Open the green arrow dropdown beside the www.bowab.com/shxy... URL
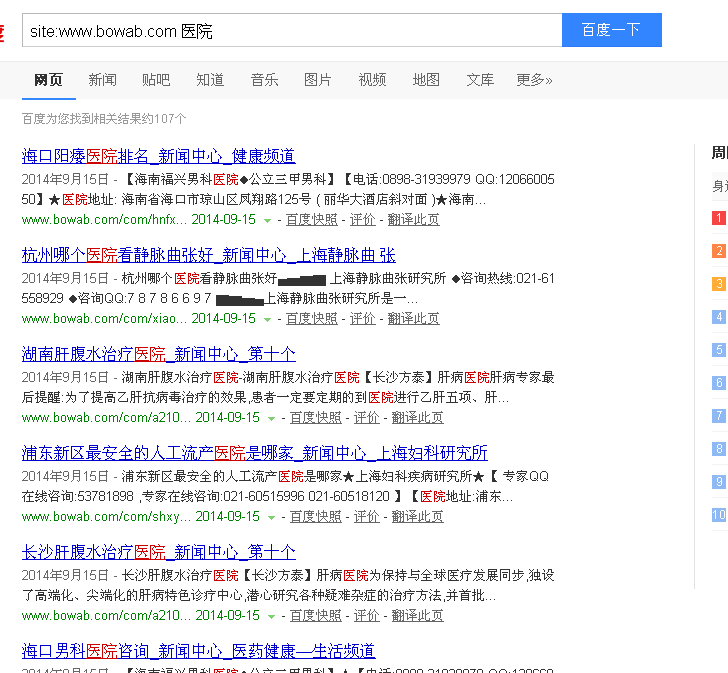Screen dimensions: 728x673 (x=272, y=517)
